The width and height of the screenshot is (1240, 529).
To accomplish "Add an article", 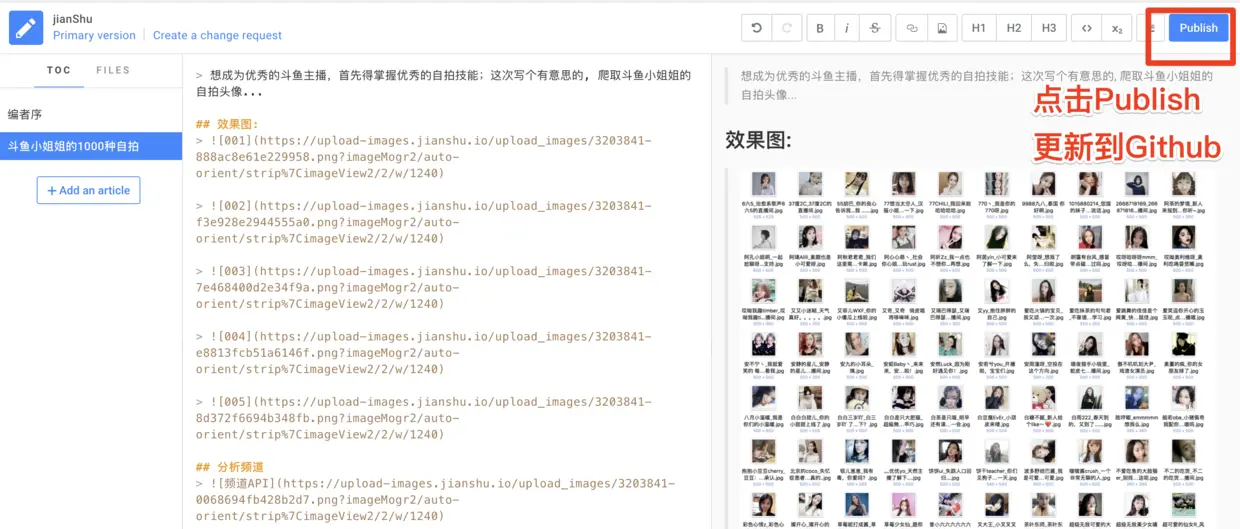I will point(88,190).
